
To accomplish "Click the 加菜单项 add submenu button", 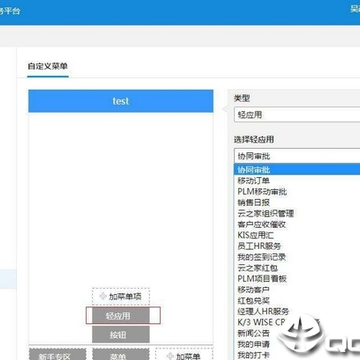I will 121,296.
